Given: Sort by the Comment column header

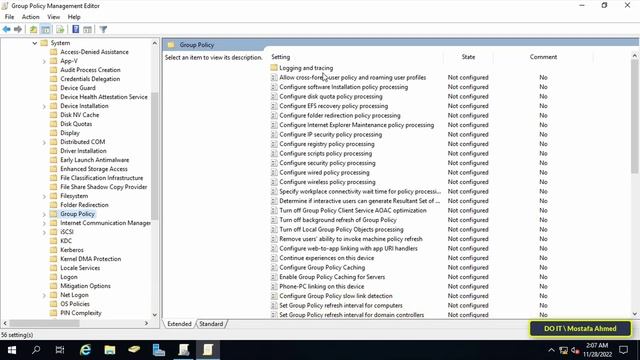Looking at the screenshot, I should pos(543,57).
